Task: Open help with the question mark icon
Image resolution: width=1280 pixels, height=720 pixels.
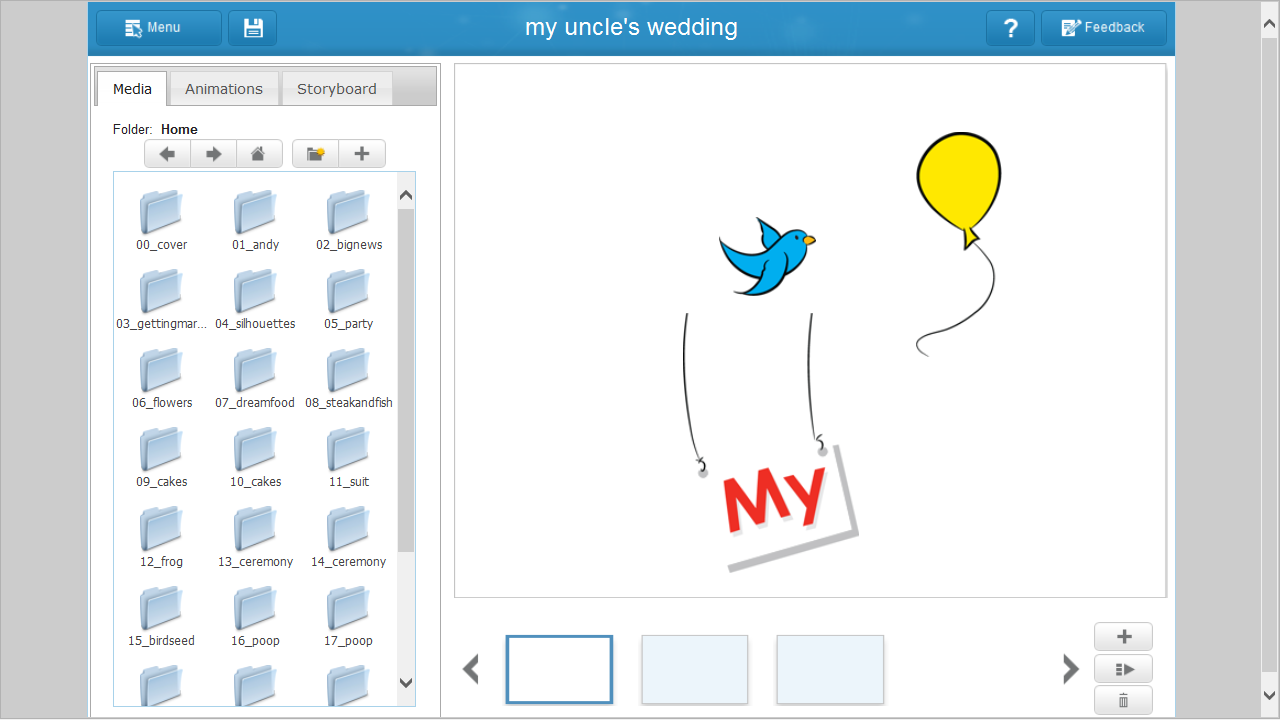Action: (x=1010, y=28)
